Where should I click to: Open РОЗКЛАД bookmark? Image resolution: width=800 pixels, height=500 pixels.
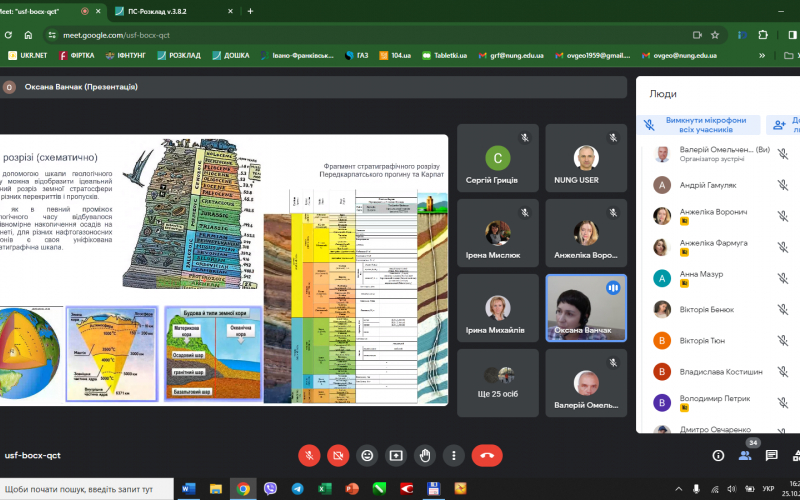click(179, 55)
